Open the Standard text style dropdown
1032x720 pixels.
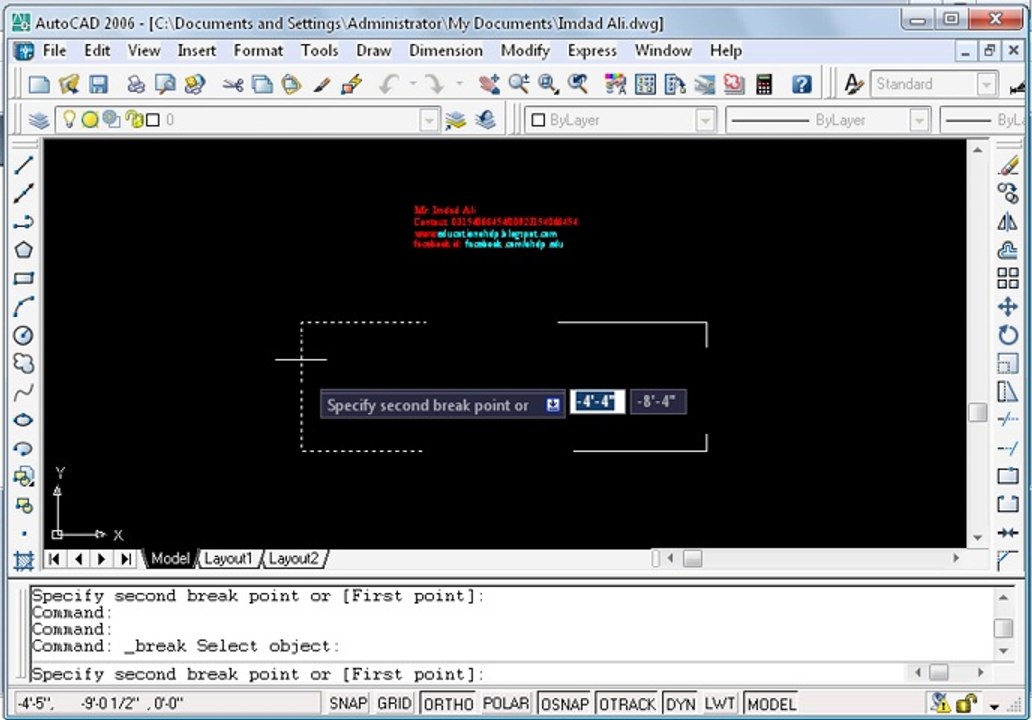[x=986, y=84]
